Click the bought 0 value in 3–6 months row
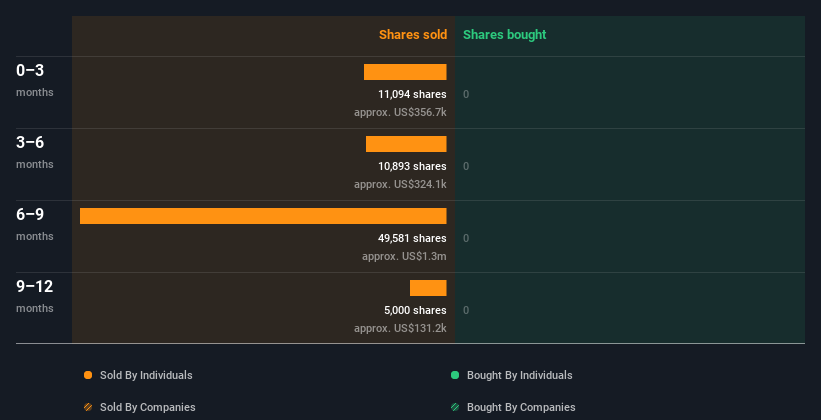Image resolution: width=821 pixels, height=420 pixels. tap(466, 166)
